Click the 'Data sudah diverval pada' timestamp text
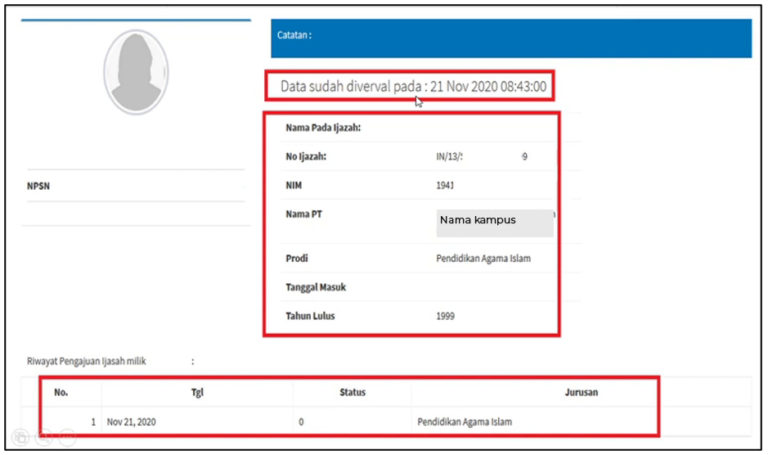The height and width of the screenshot is (455, 768). pos(413,87)
